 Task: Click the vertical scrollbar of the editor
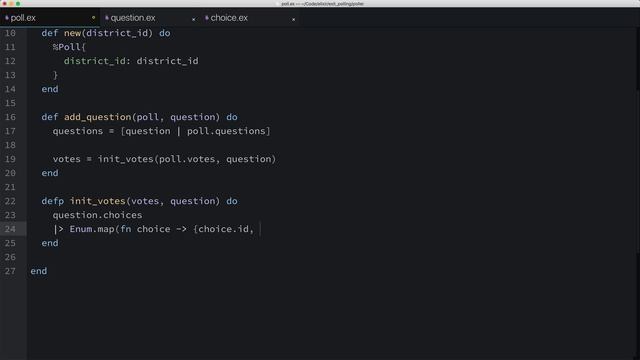point(638,171)
